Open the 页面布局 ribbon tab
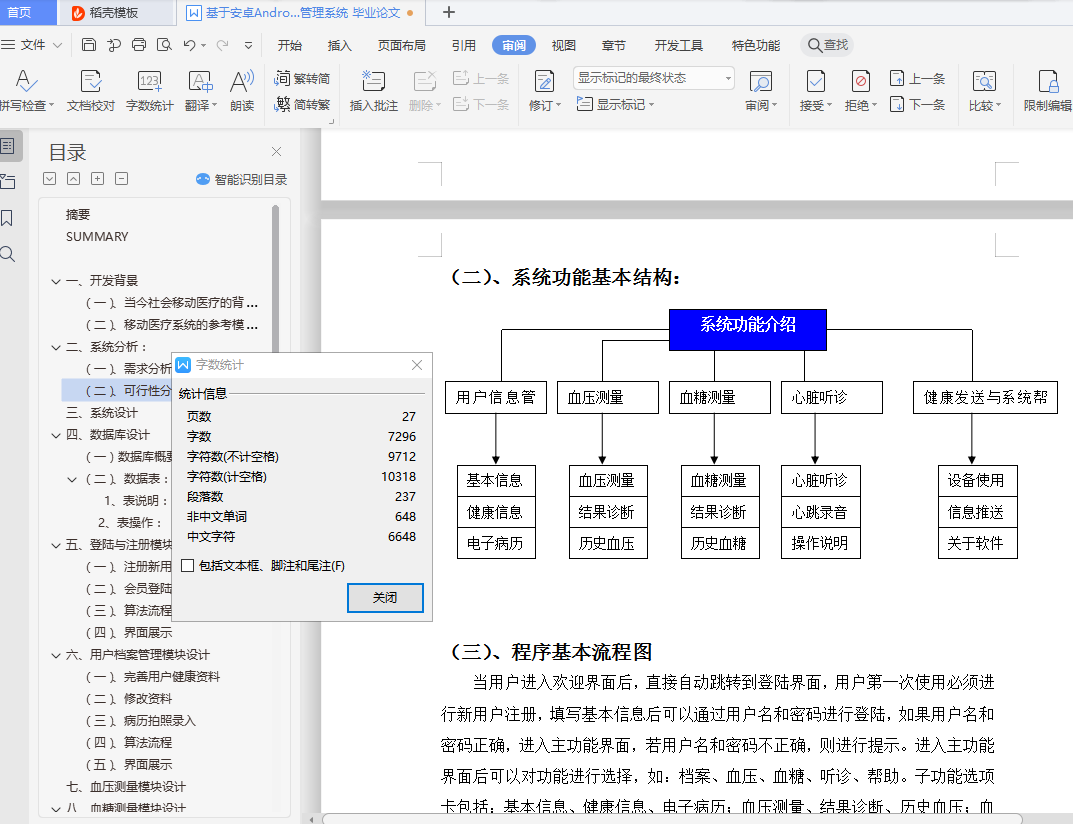Viewport: 1073px width, 824px height. [x=402, y=45]
